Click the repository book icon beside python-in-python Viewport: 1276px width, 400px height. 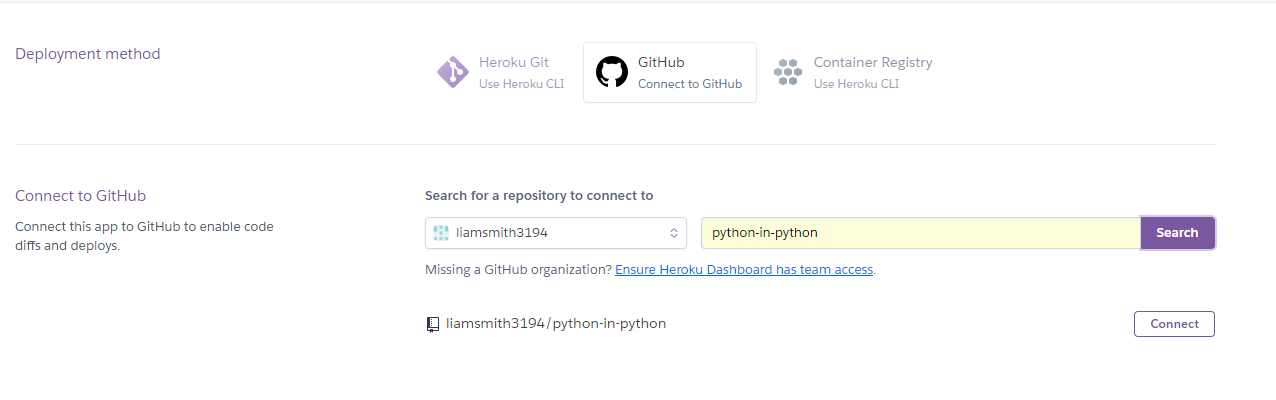pos(433,324)
